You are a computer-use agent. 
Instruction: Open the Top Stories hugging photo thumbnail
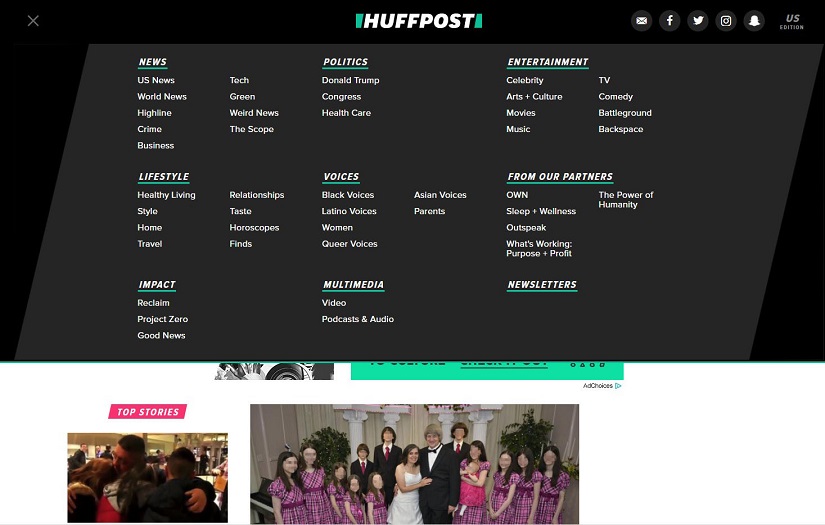click(x=147, y=478)
